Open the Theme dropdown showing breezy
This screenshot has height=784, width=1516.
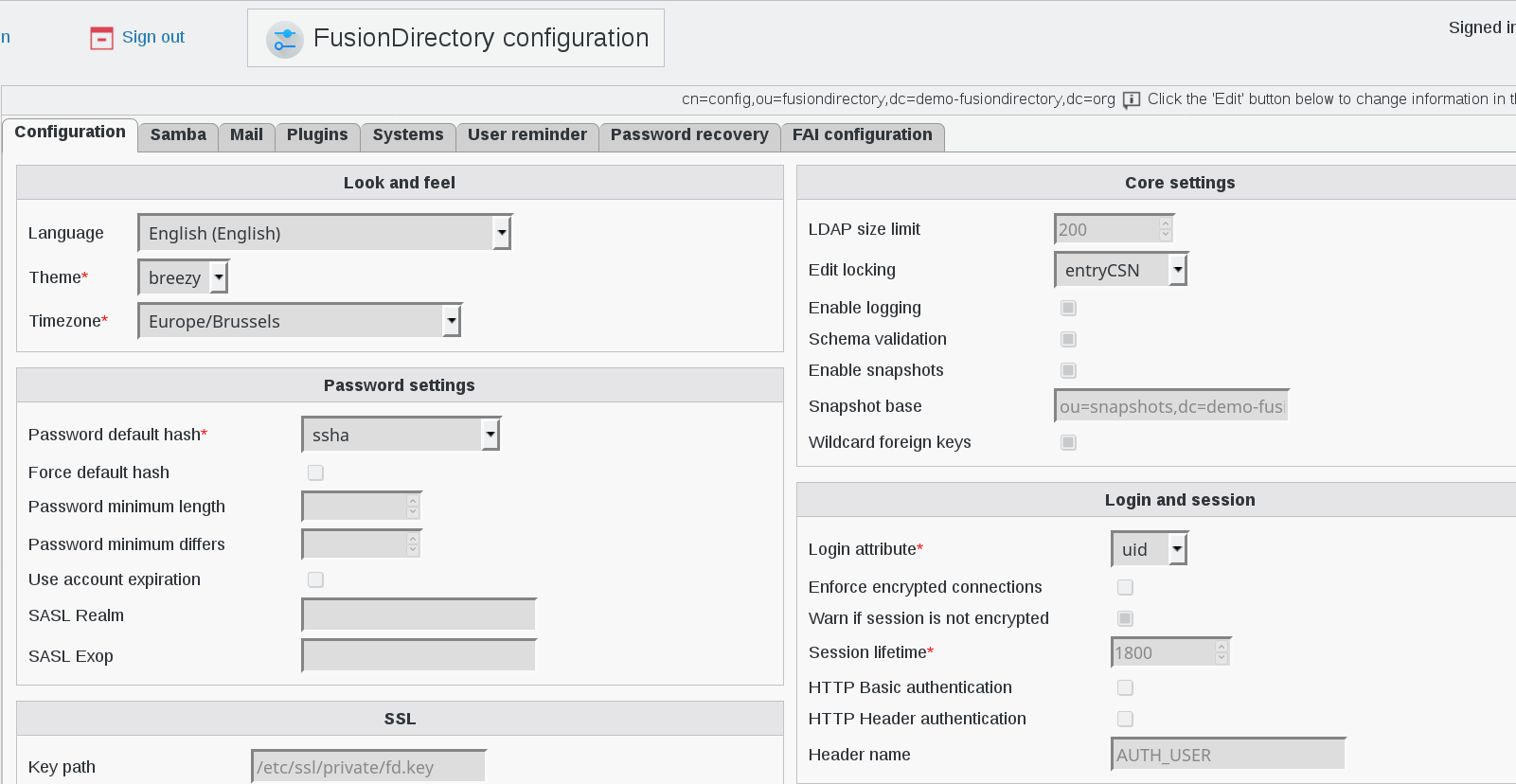point(184,277)
